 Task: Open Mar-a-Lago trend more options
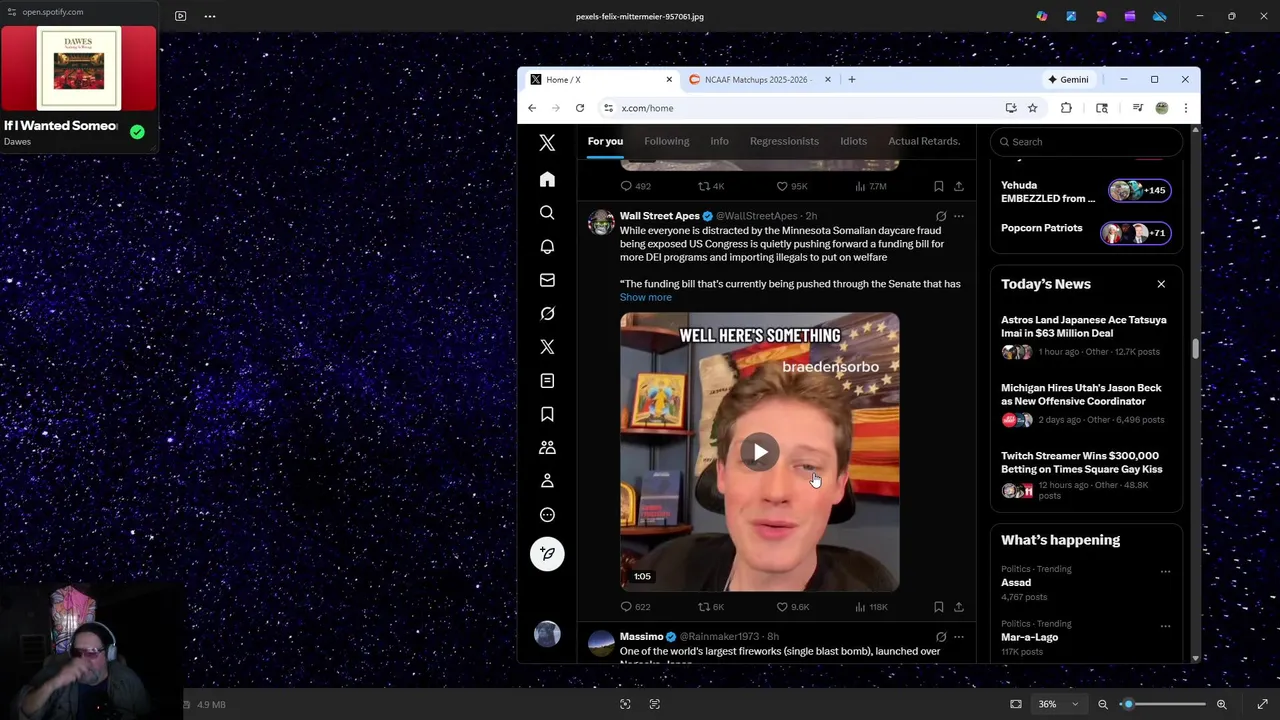(1165, 626)
